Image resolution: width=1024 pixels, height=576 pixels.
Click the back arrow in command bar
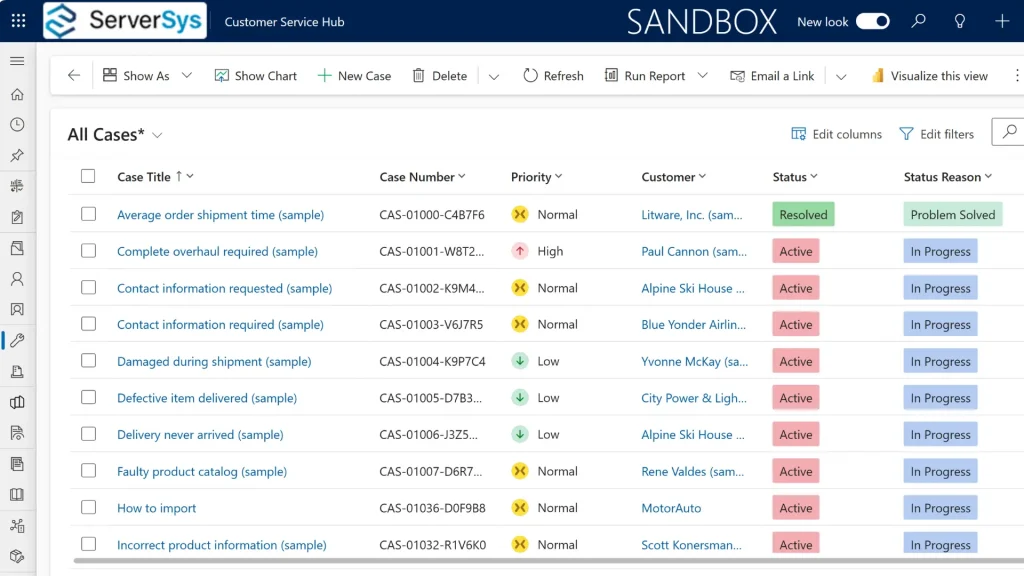pos(73,76)
